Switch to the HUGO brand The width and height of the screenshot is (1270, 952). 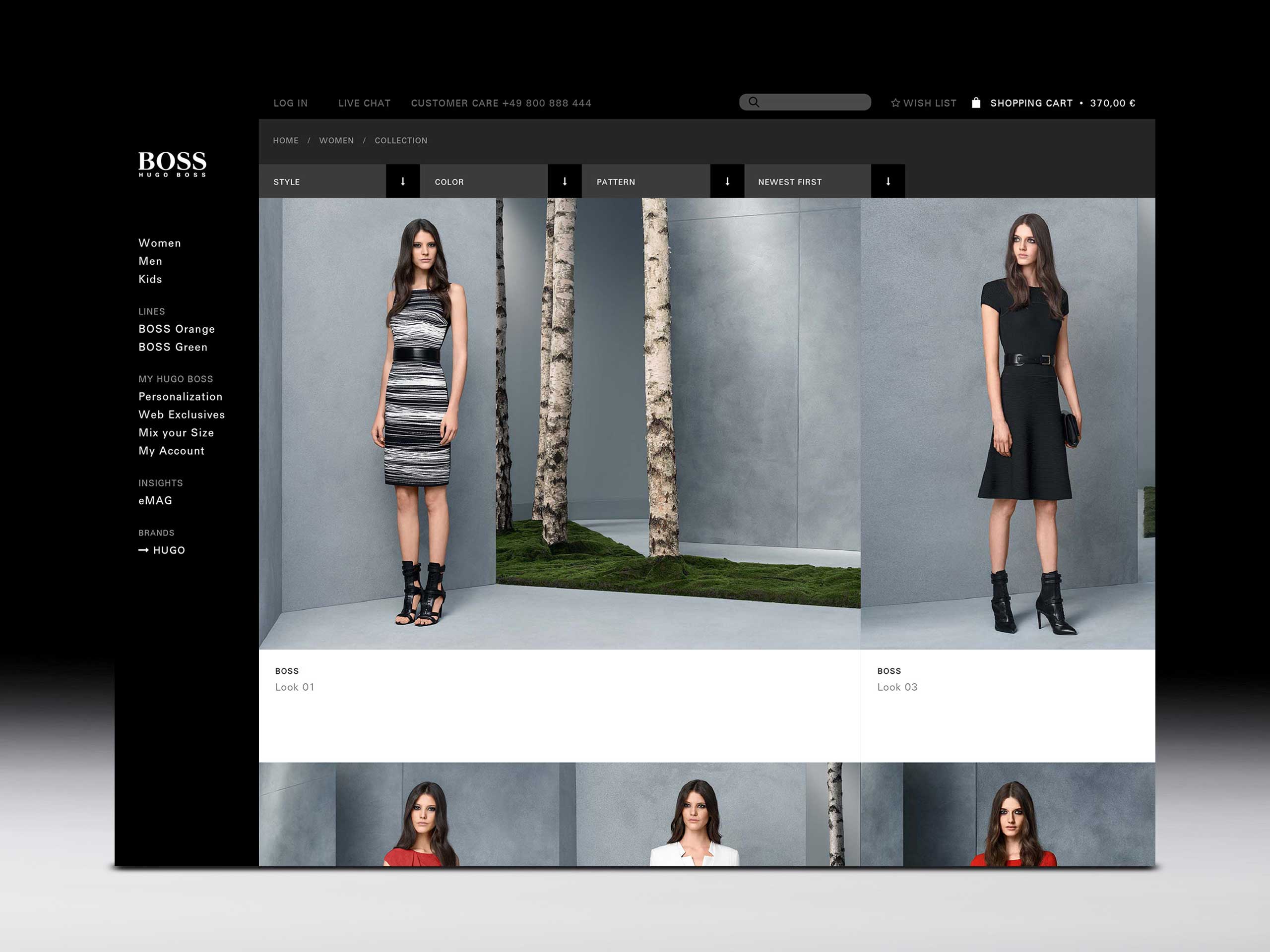[x=169, y=550]
